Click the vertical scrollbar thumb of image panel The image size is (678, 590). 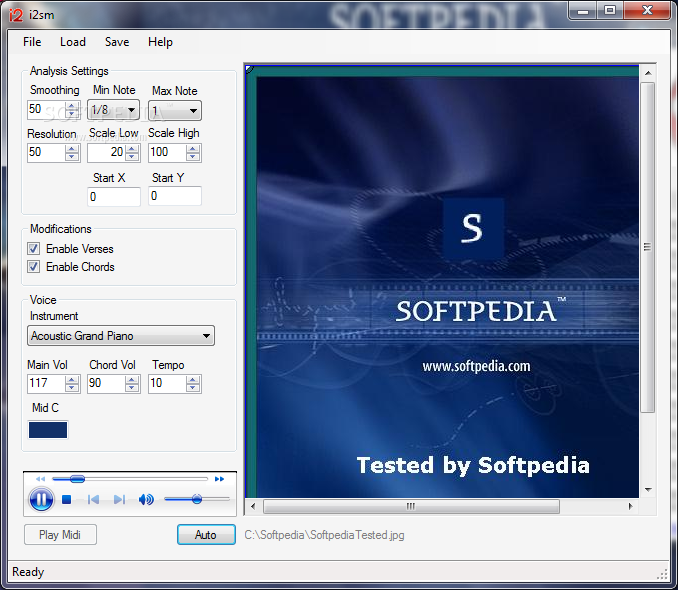pyautogui.click(x=647, y=247)
